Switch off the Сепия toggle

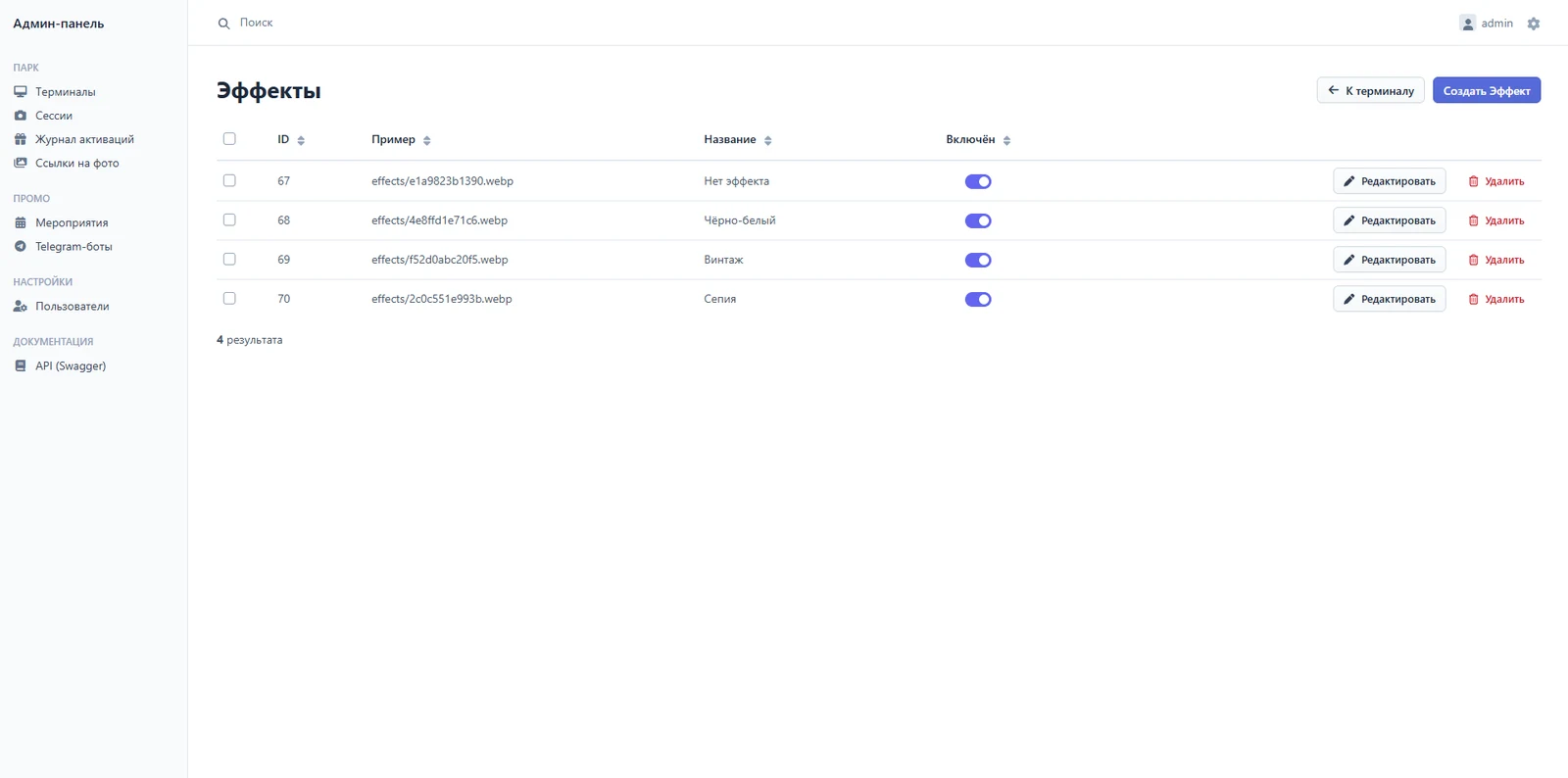pos(978,299)
